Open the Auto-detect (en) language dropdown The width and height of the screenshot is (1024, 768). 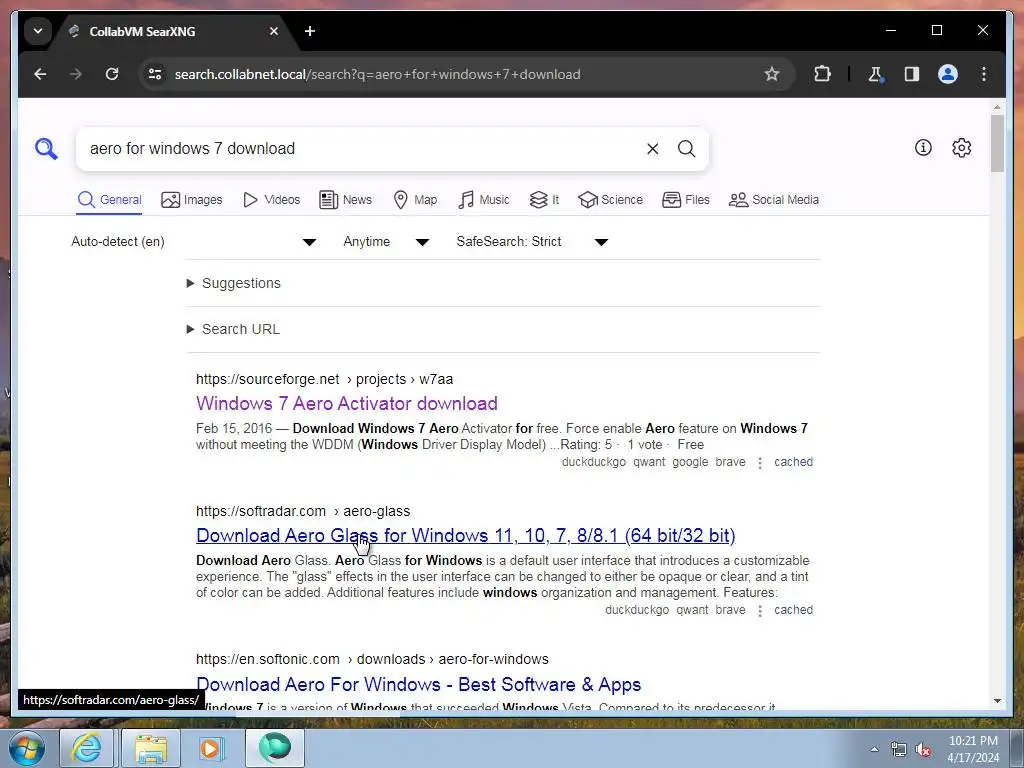pos(194,242)
